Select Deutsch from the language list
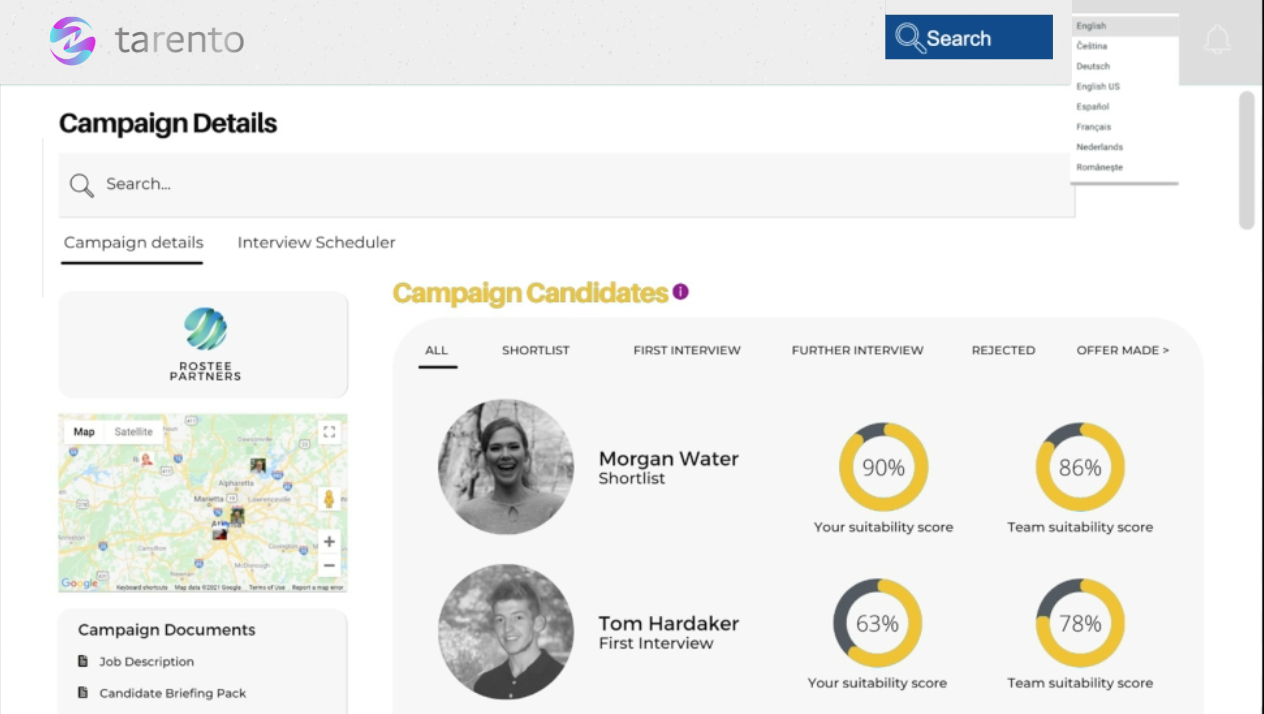Image resolution: width=1264 pixels, height=714 pixels. pos(1093,66)
